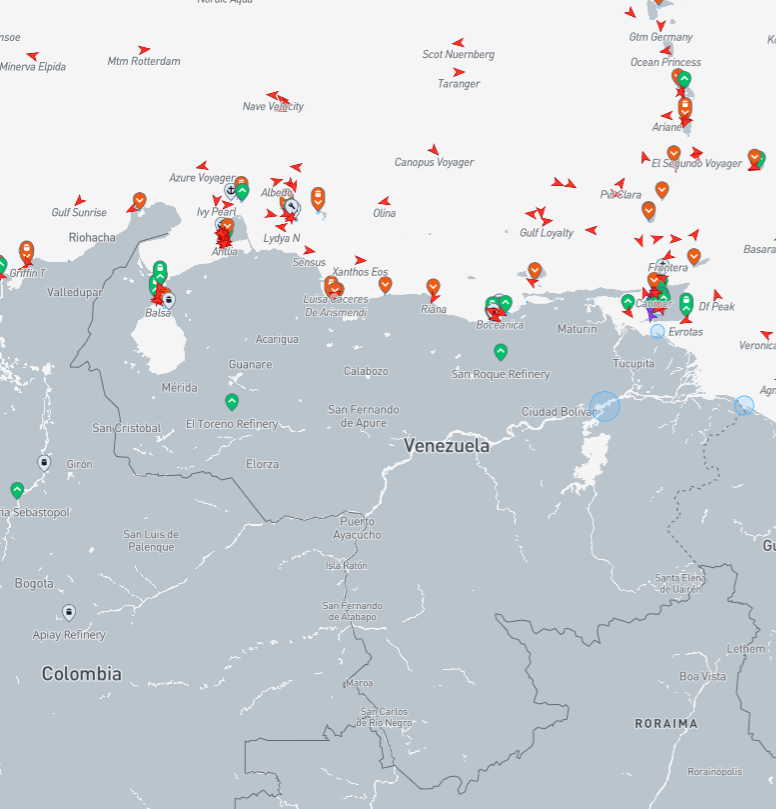Image resolution: width=776 pixels, height=809 pixels.
Task: Click the 'Maturín' city label
Action: point(577,329)
